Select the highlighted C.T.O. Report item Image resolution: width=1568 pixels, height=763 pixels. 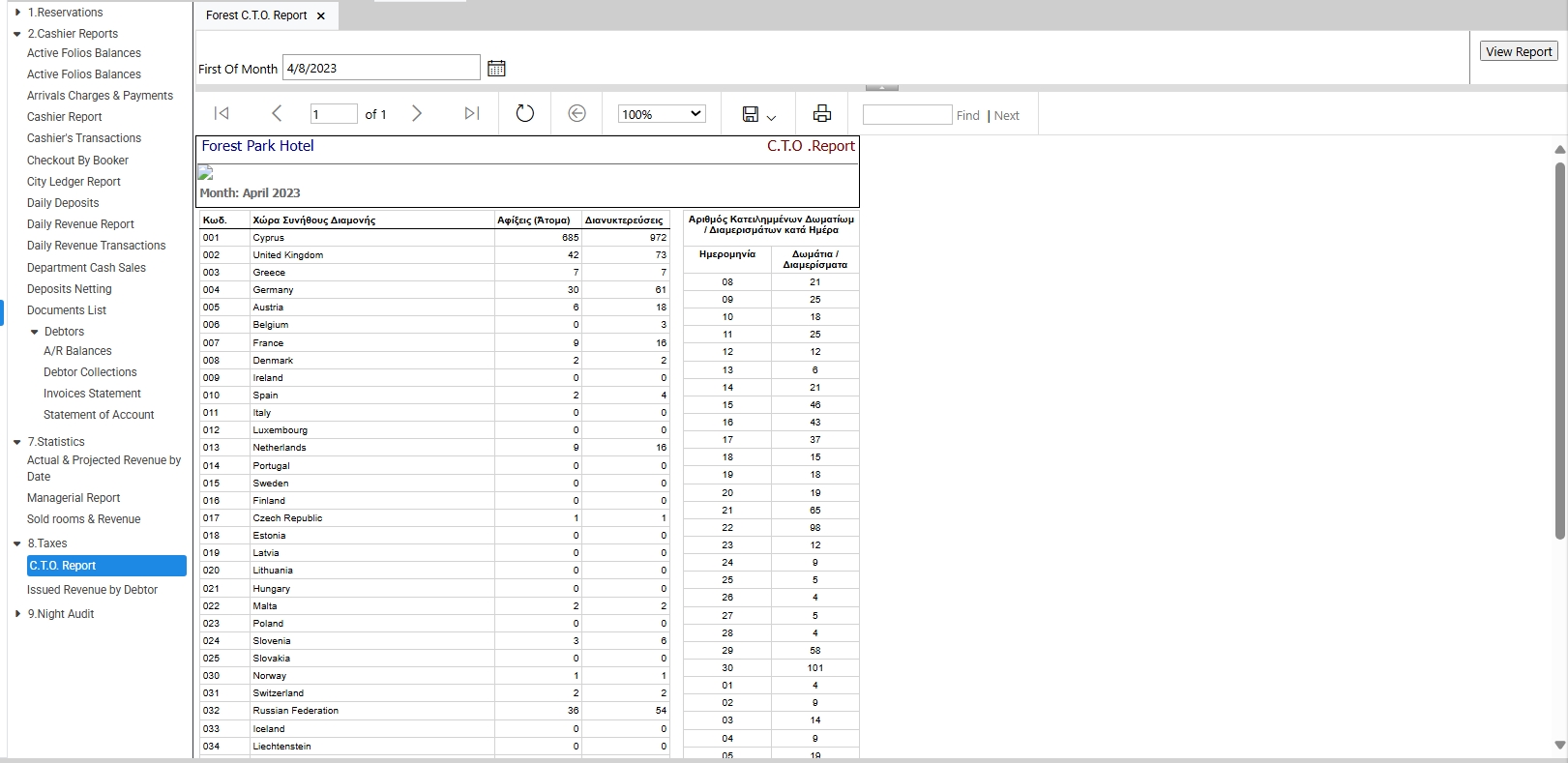click(x=106, y=566)
